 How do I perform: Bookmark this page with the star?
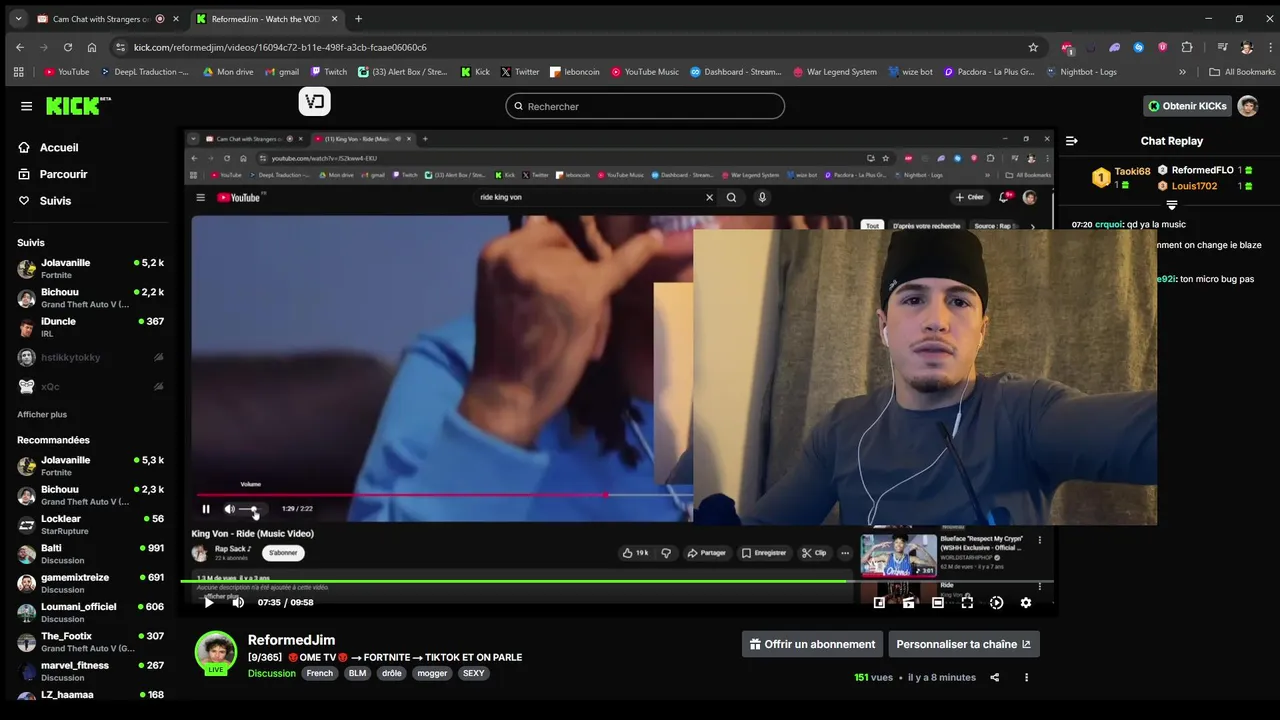tap(1033, 47)
